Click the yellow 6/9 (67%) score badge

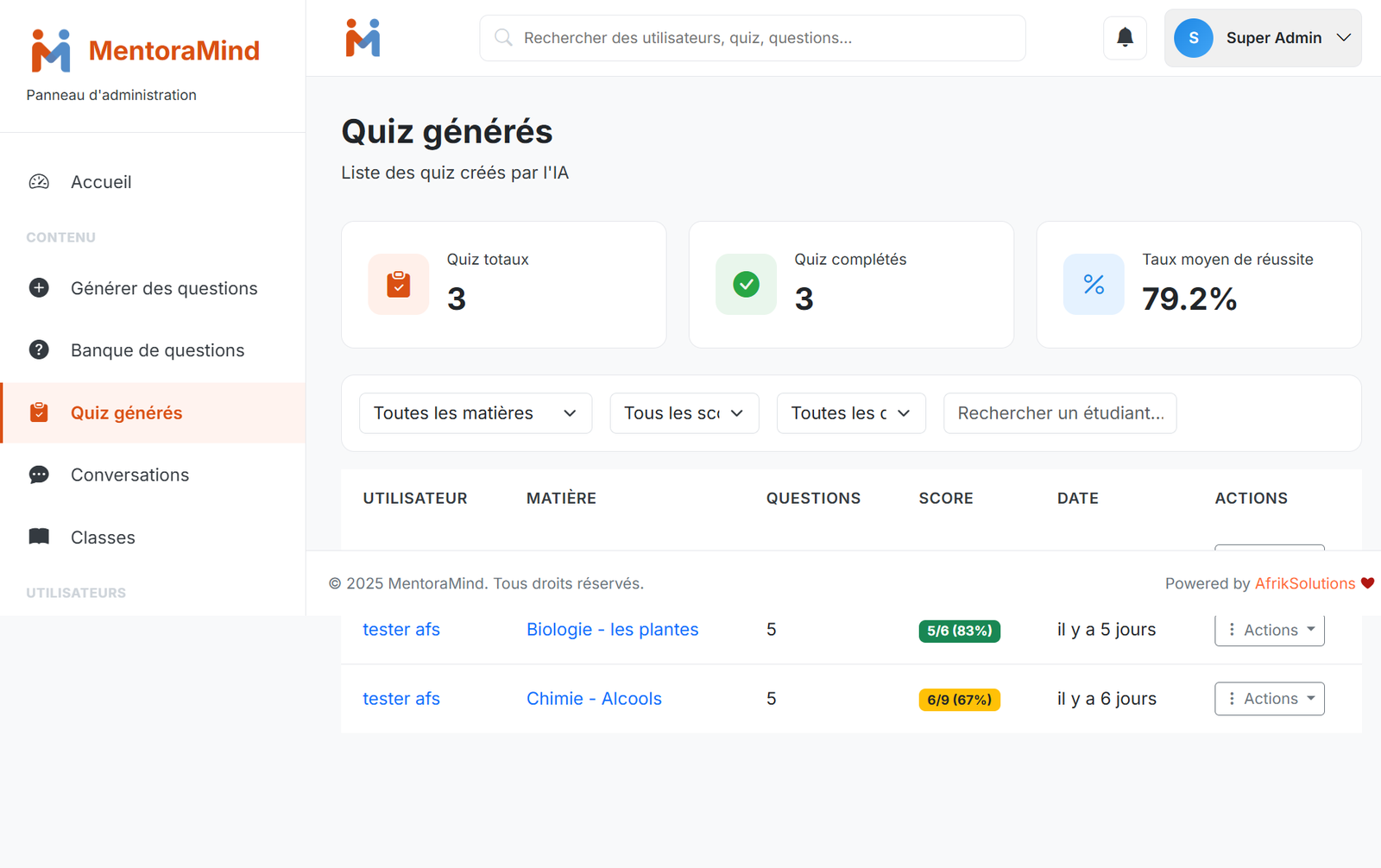tap(959, 700)
